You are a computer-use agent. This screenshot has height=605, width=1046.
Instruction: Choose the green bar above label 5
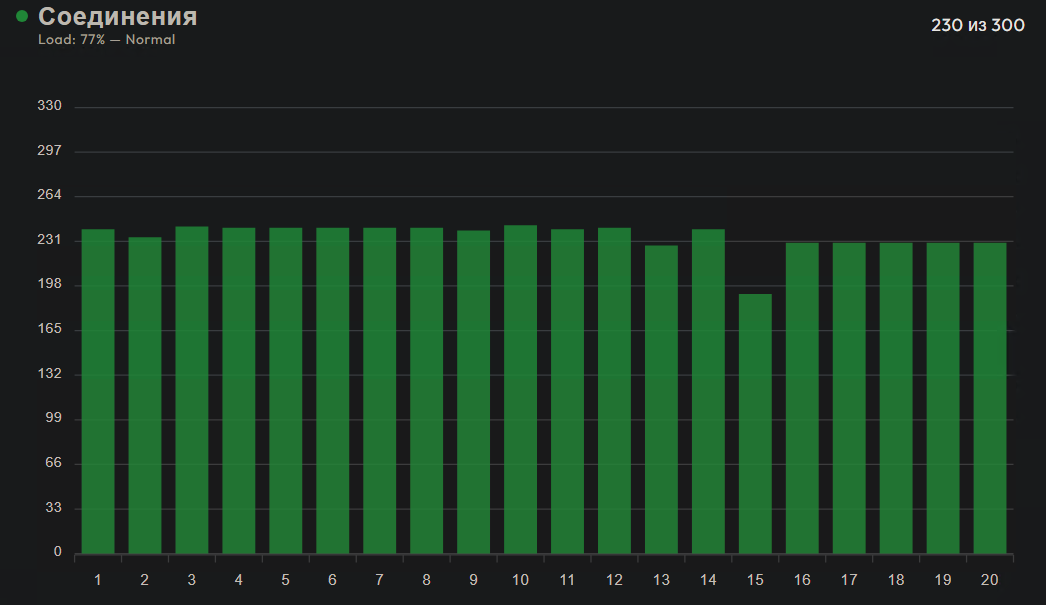286,391
